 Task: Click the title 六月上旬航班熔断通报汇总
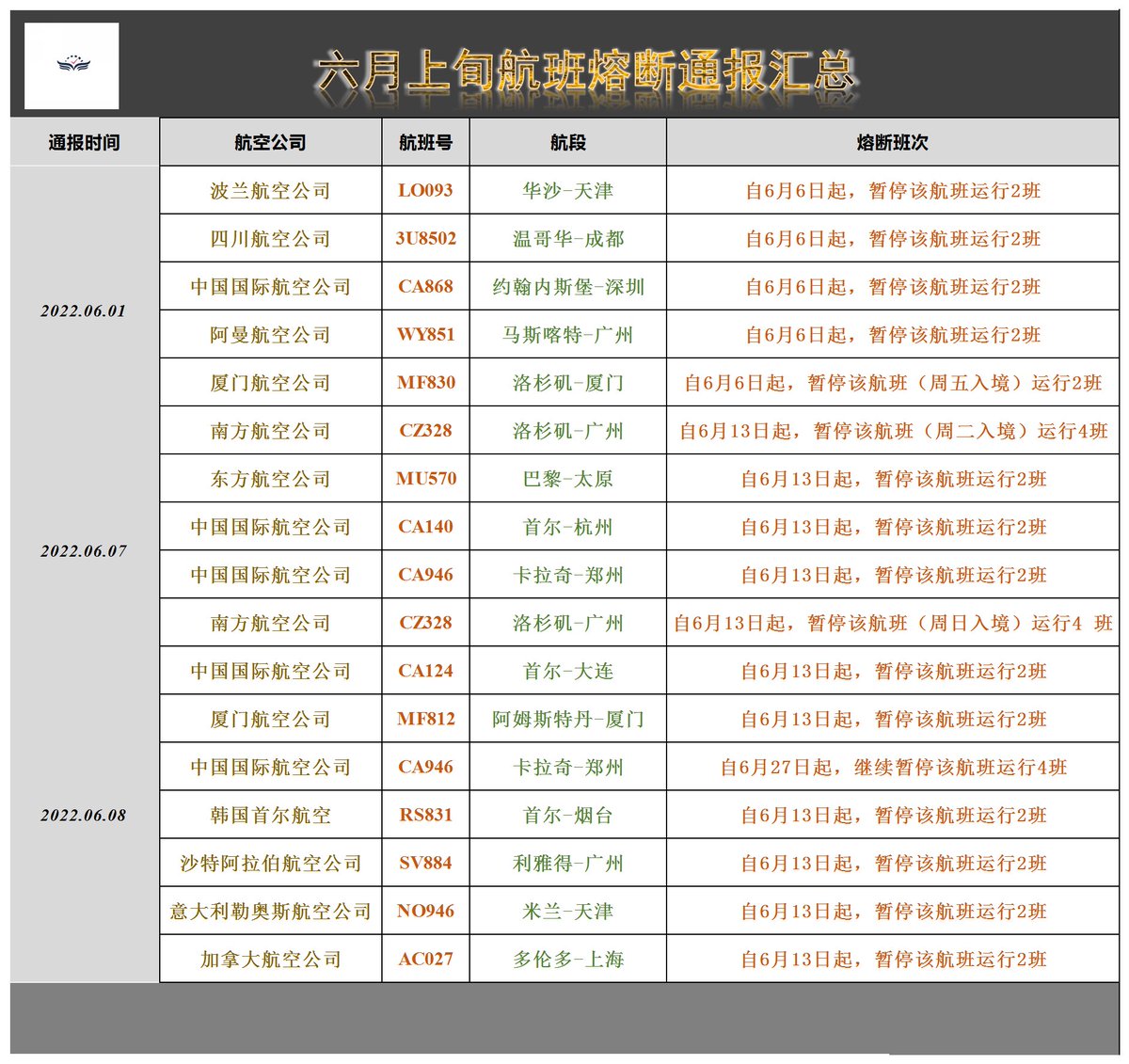tap(584, 72)
